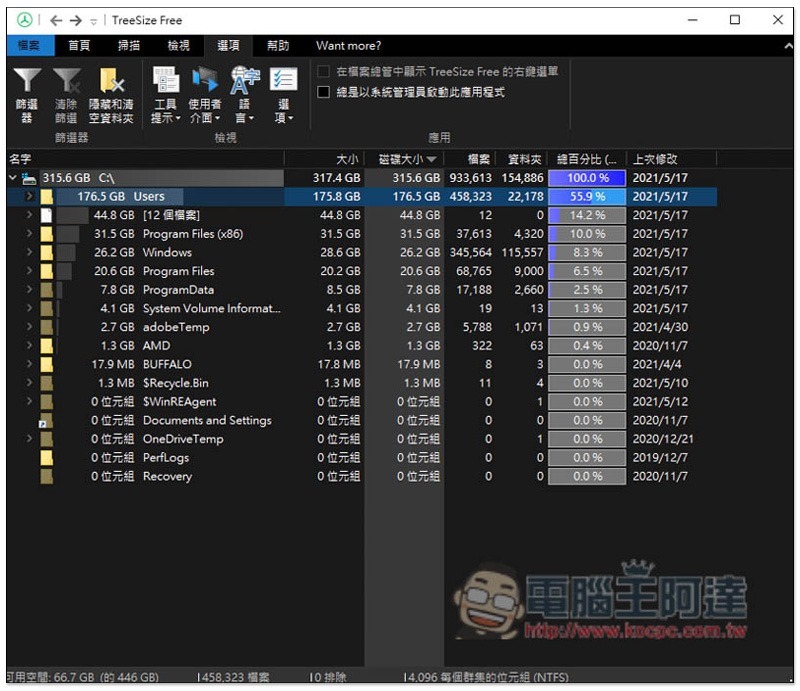Toggle the TreeSize Free 右鍵選單 checkbox

click(x=323, y=72)
